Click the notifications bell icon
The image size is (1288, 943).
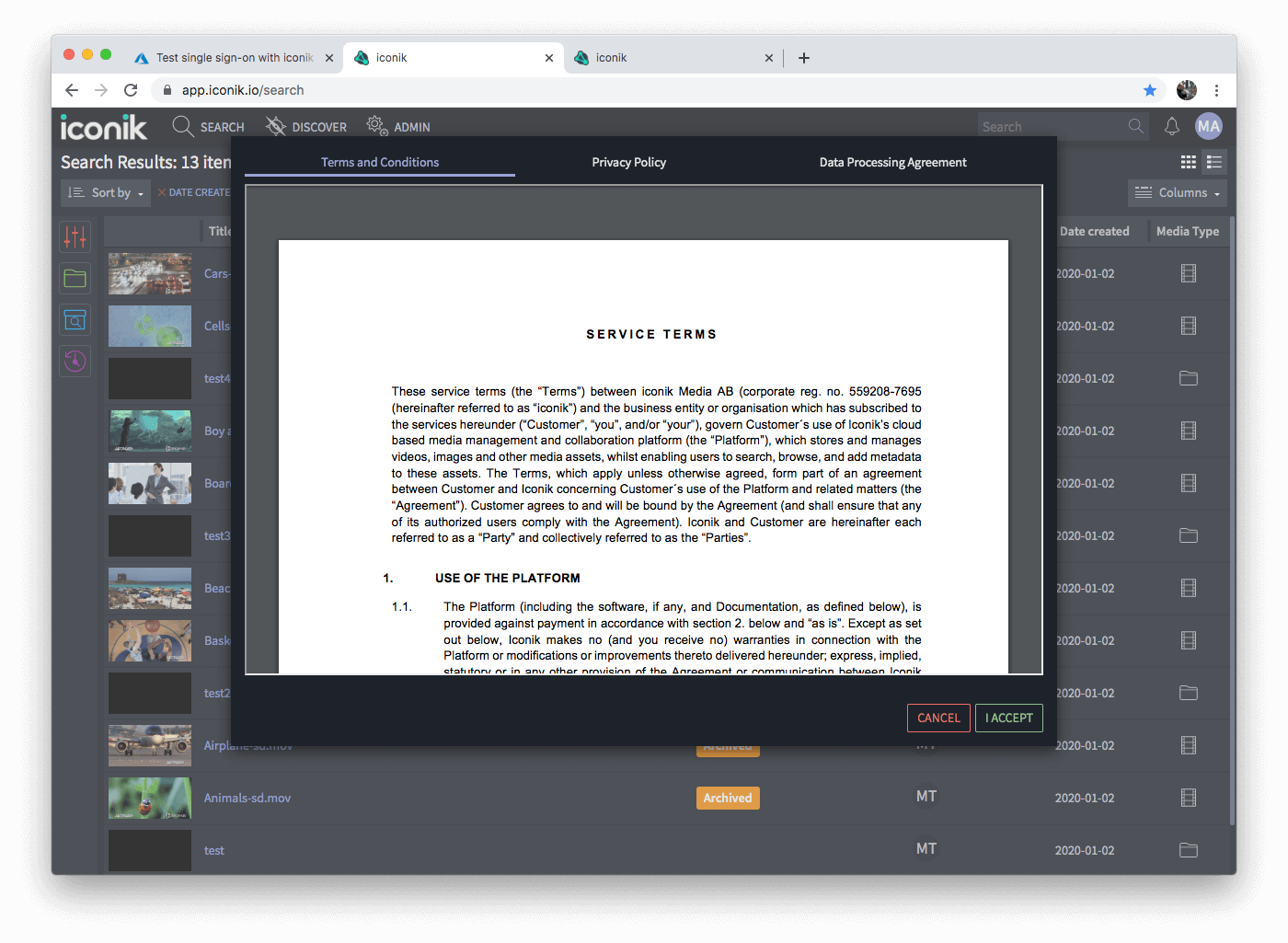click(1171, 127)
